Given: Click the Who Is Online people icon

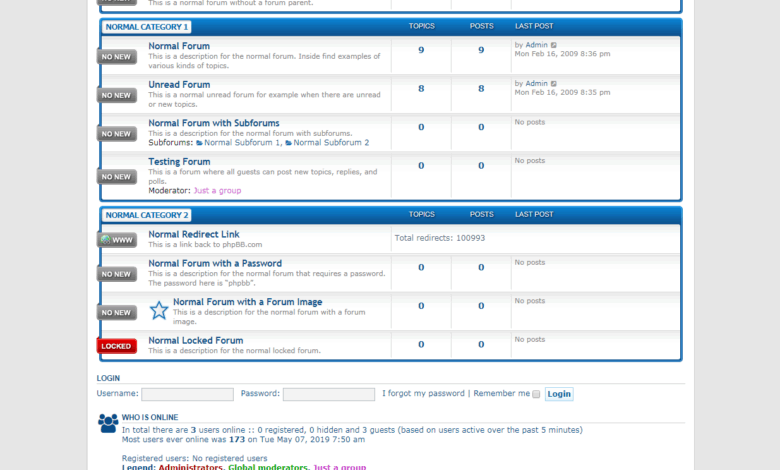Looking at the screenshot, I should point(108,423).
